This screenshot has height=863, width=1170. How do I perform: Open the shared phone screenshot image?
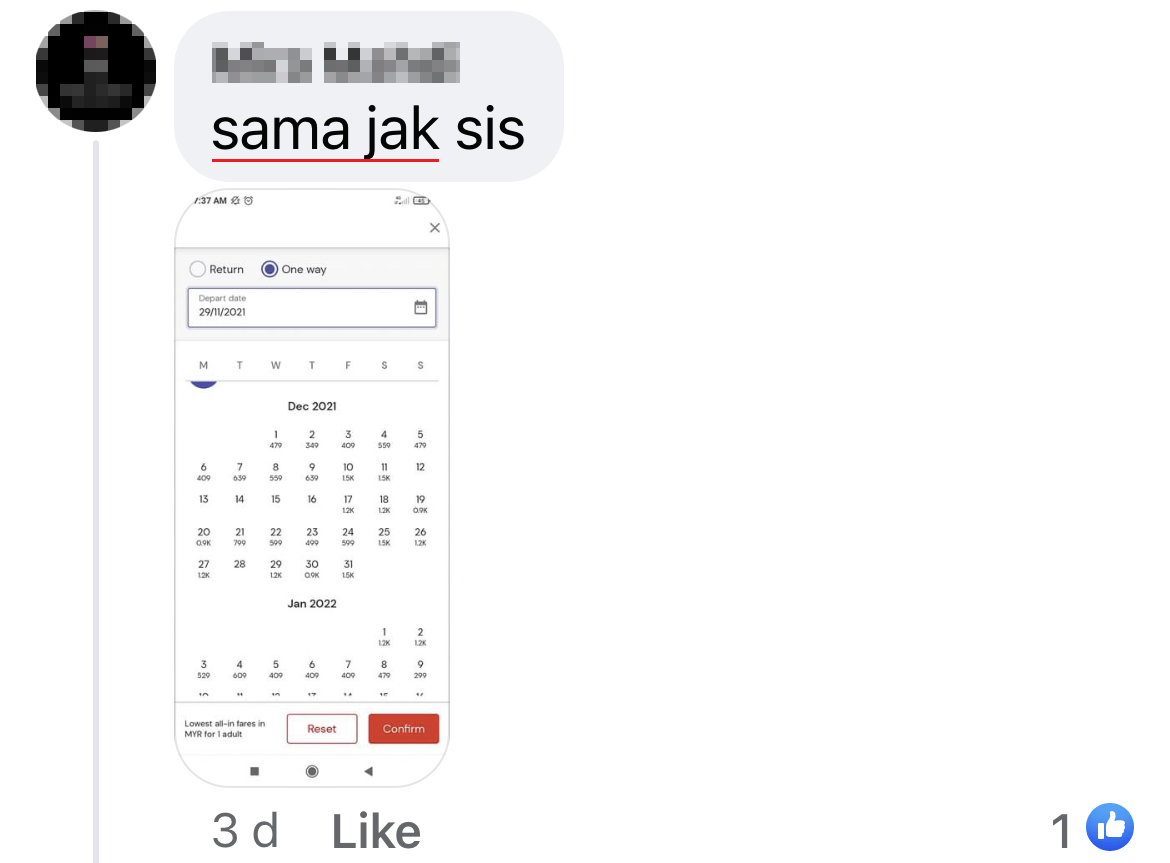point(312,488)
